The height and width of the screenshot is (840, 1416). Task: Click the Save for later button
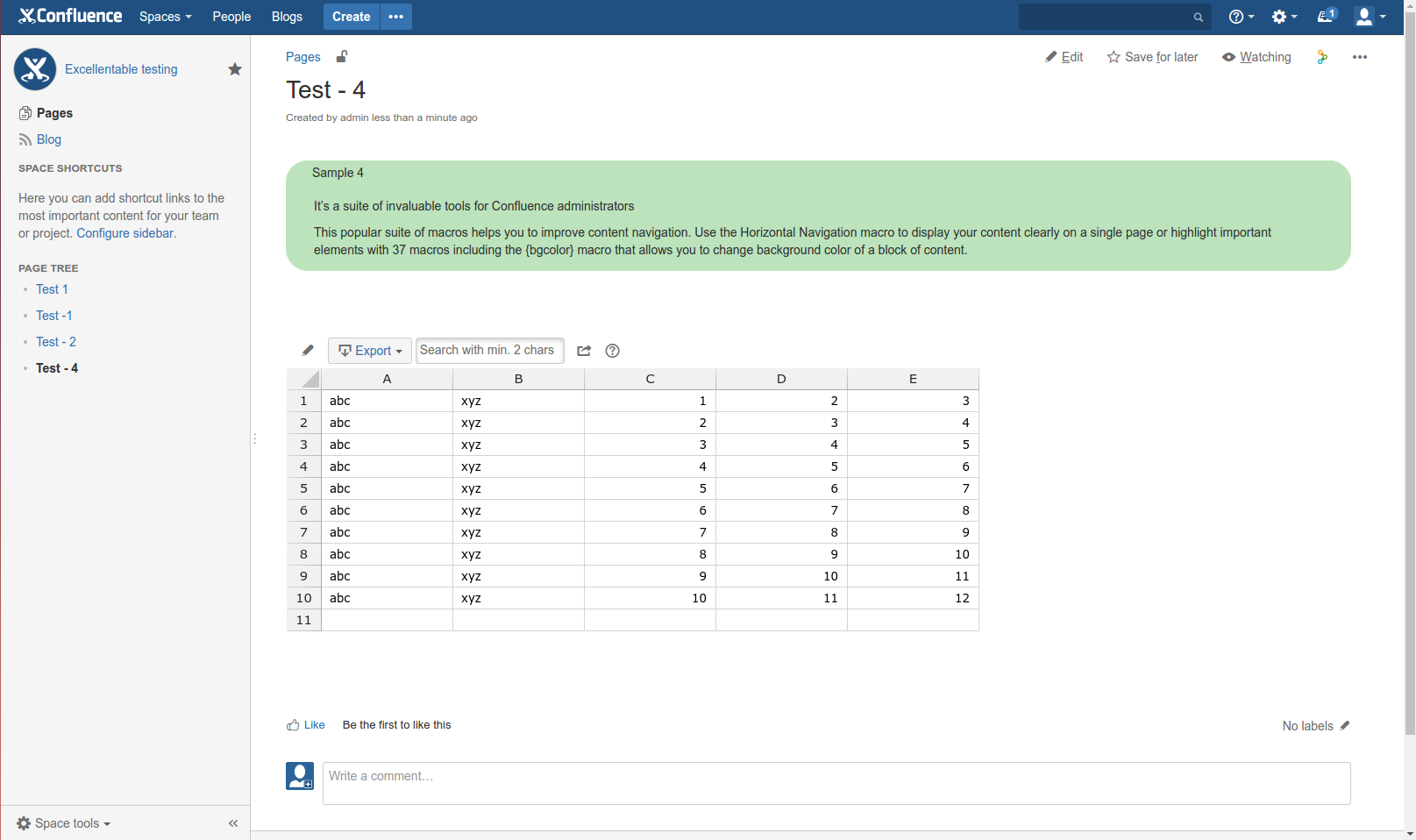coord(1152,56)
